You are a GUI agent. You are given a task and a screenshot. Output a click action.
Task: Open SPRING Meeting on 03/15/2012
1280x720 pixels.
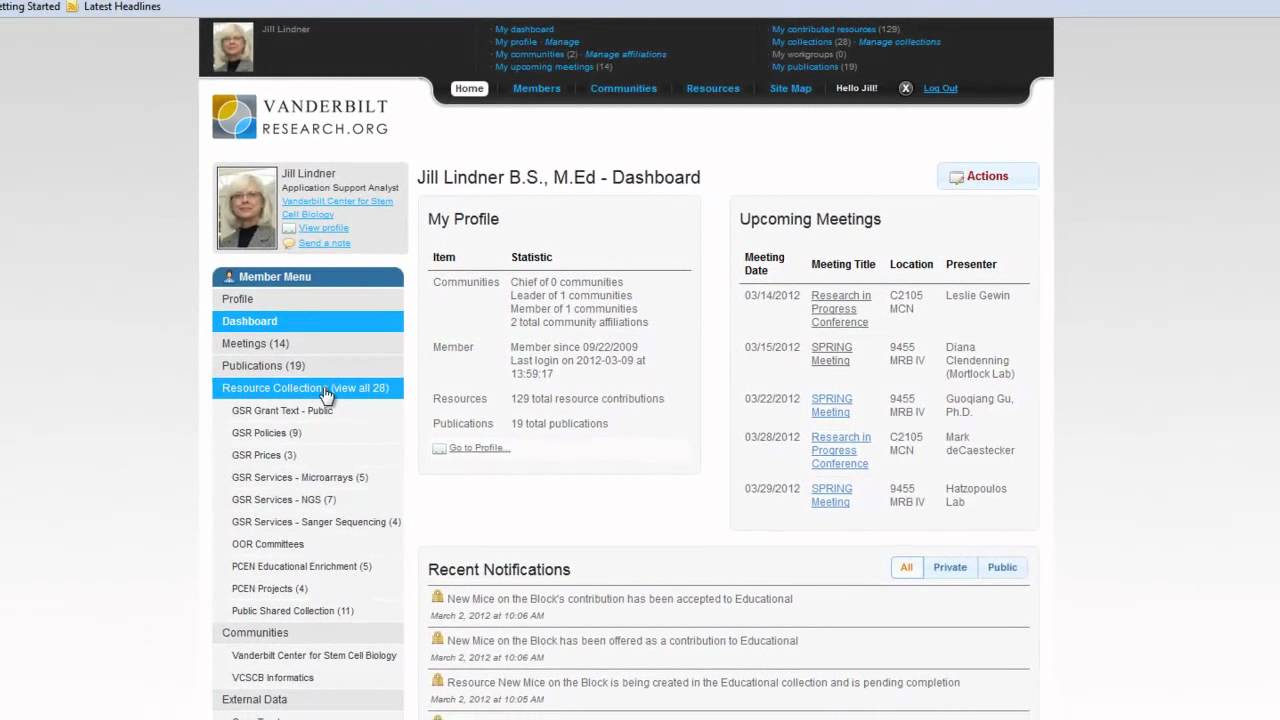click(x=832, y=354)
